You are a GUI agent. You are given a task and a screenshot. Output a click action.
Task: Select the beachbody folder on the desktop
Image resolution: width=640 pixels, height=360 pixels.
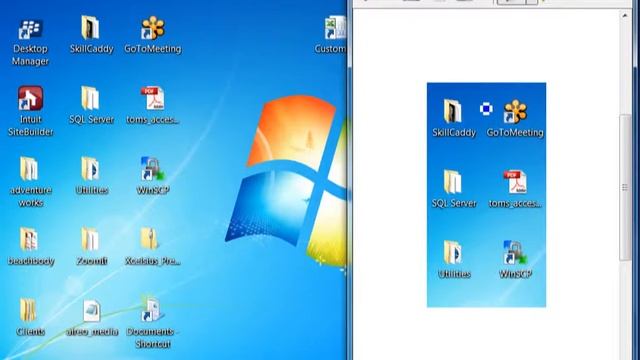(x=31, y=246)
